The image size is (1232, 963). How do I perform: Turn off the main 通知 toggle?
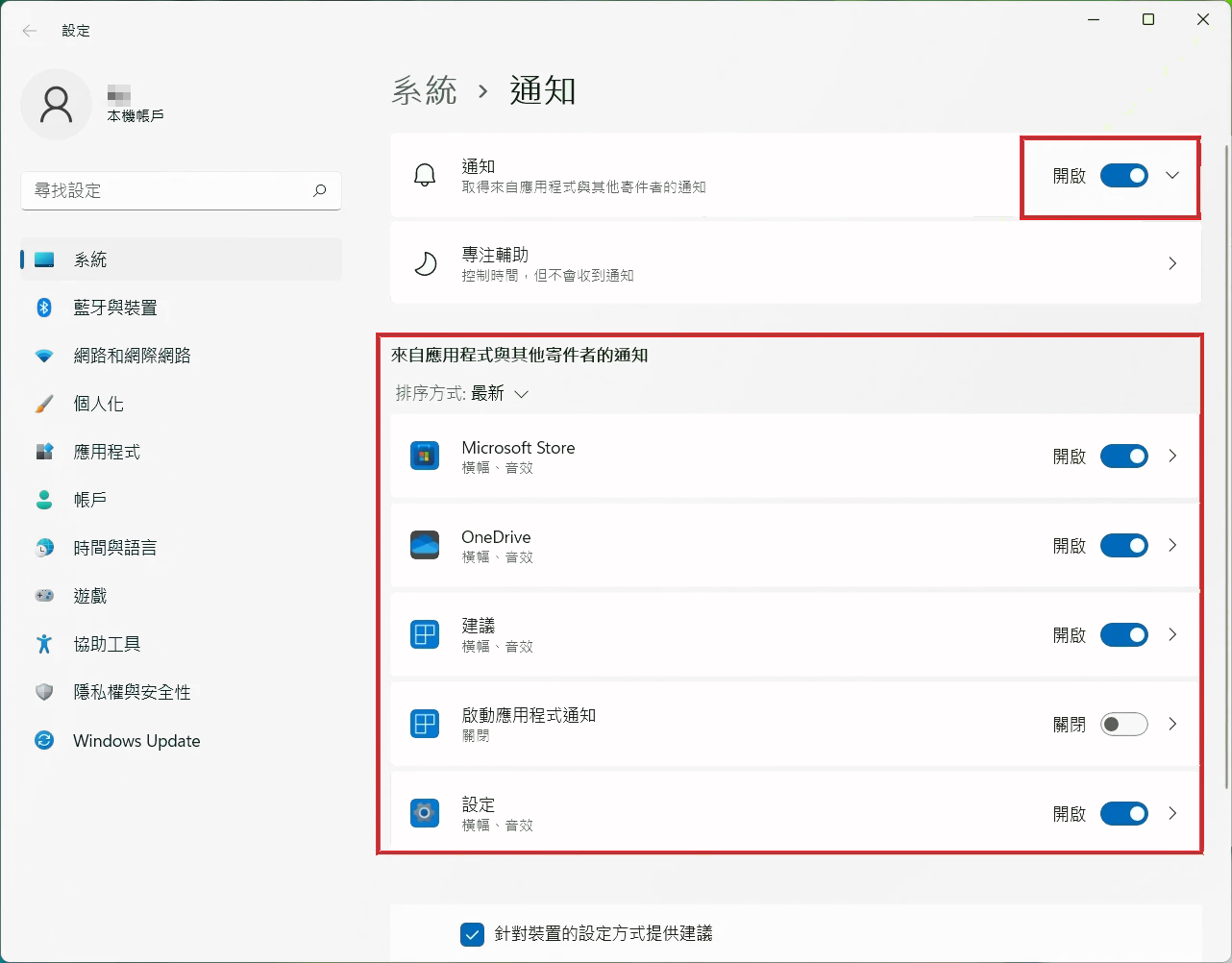pos(1124,176)
